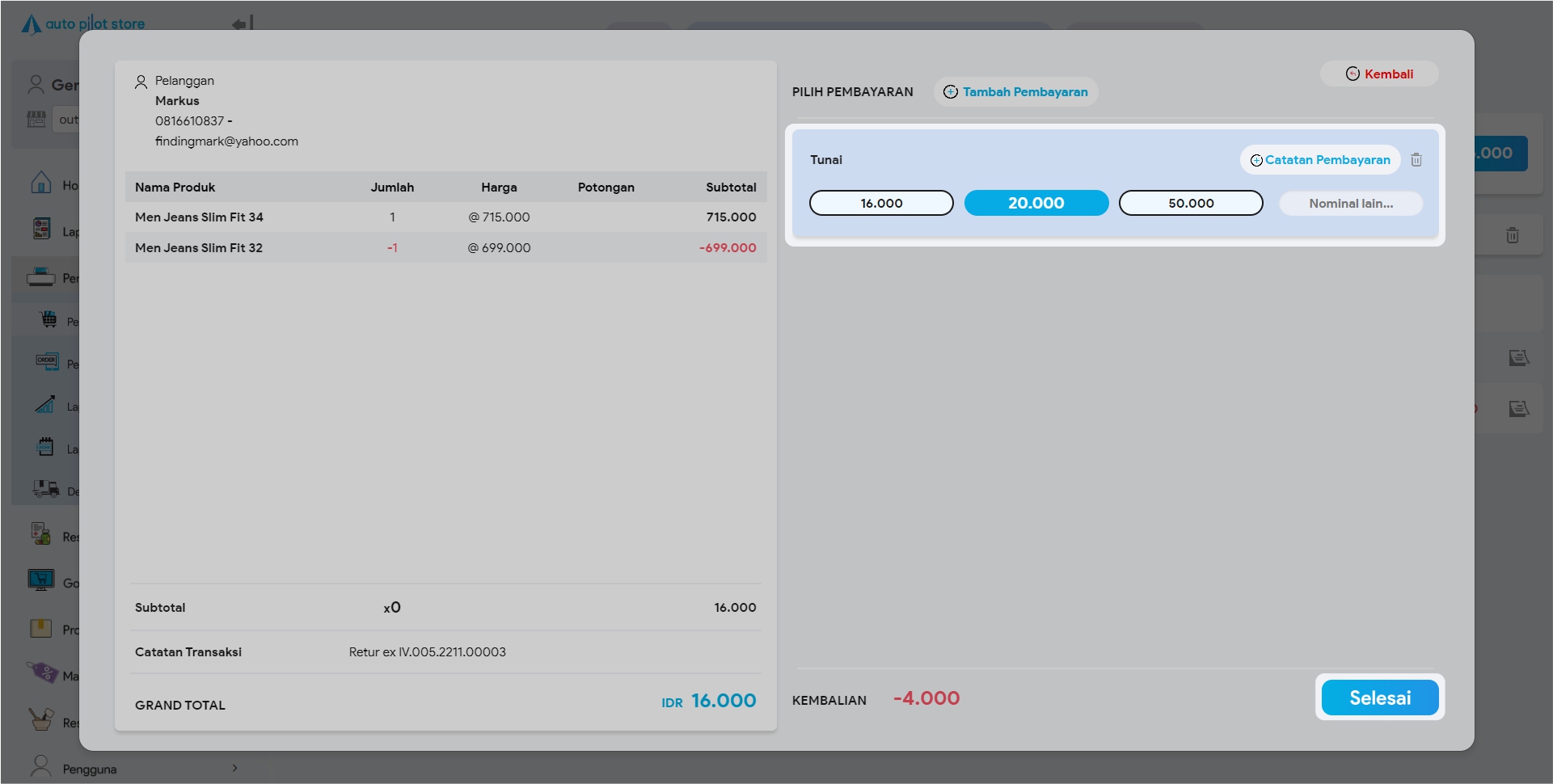Image resolution: width=1553 pixels, height=784 pixels.
Task: Click the ORDER screen icon in sidebar
Action: point(47,361)
